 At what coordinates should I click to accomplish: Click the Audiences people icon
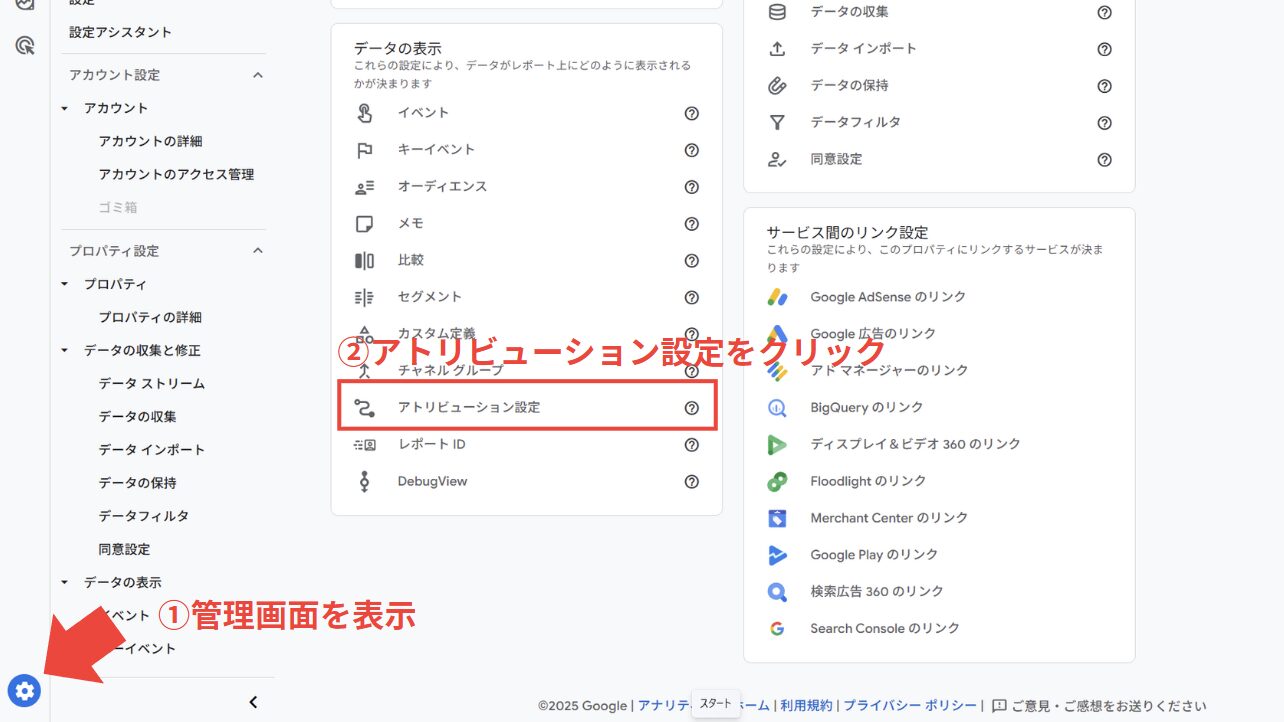(364, 187)
